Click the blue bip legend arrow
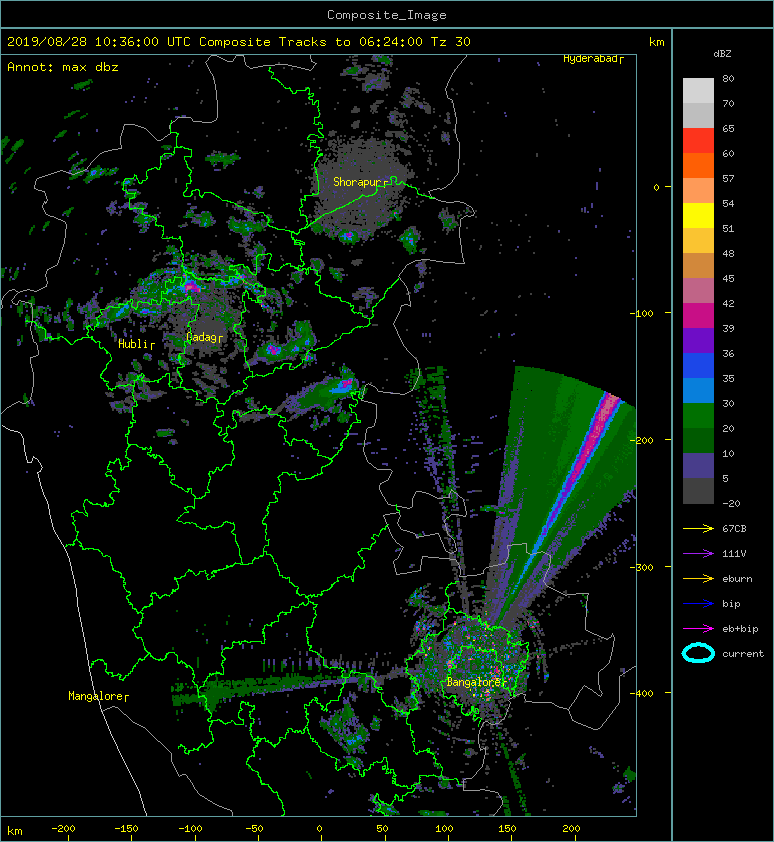This screenshot has height=842, width=774. [698, 604]
